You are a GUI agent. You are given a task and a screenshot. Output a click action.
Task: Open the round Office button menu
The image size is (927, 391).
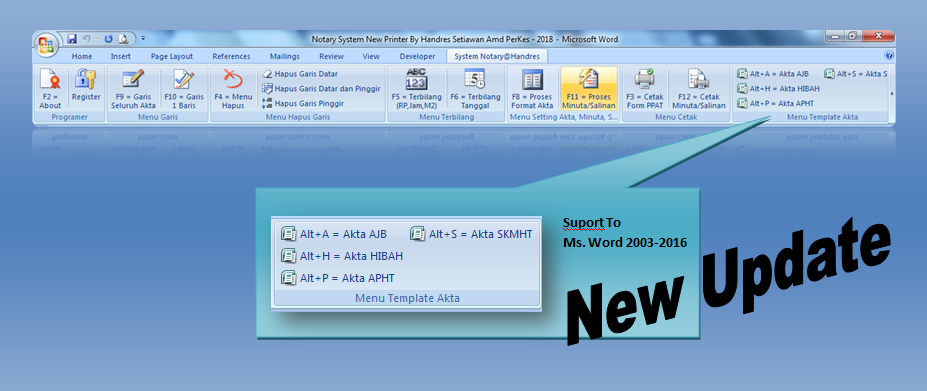[46, 44]
